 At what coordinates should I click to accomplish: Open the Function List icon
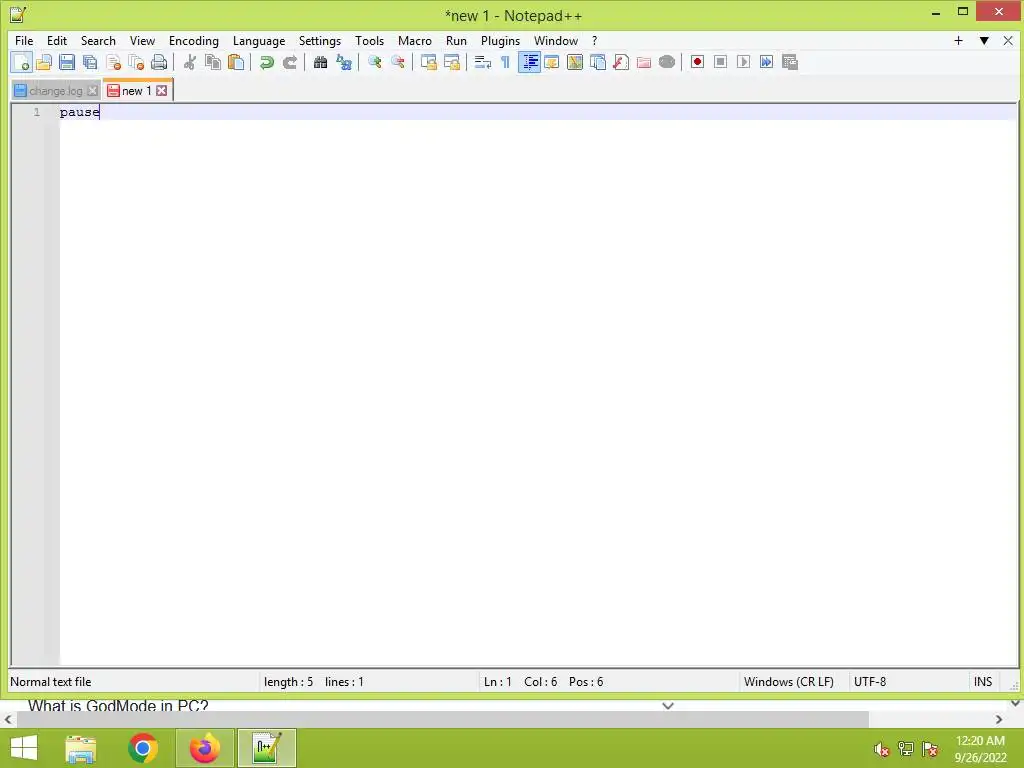click(x=620, y=62)
